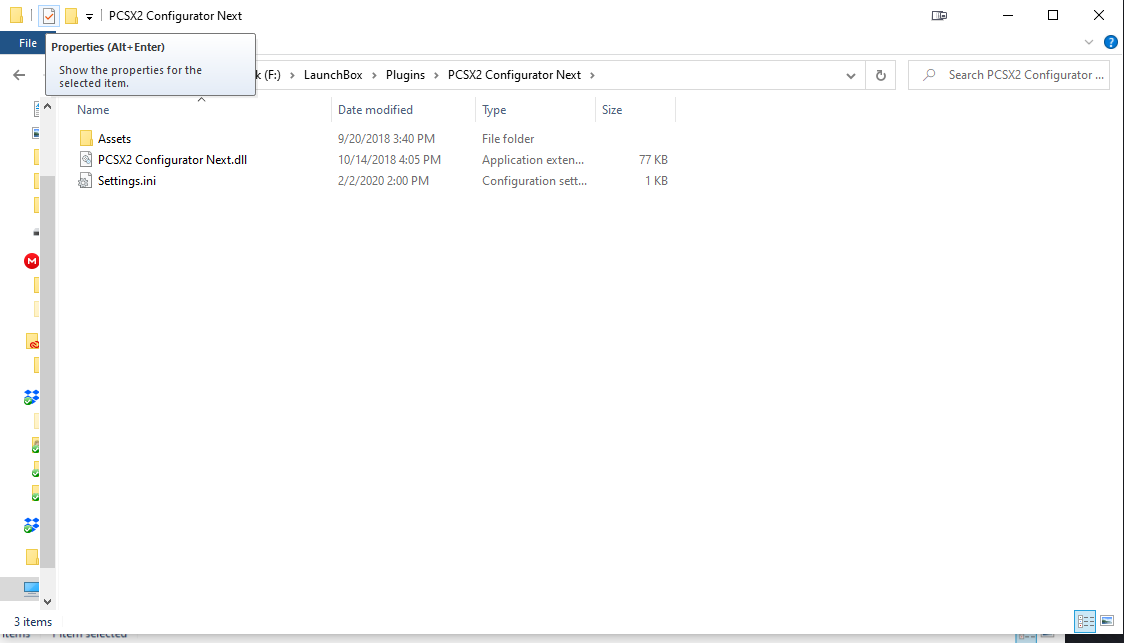
Task: Open the address bar history dropdown
Action: 850,75
